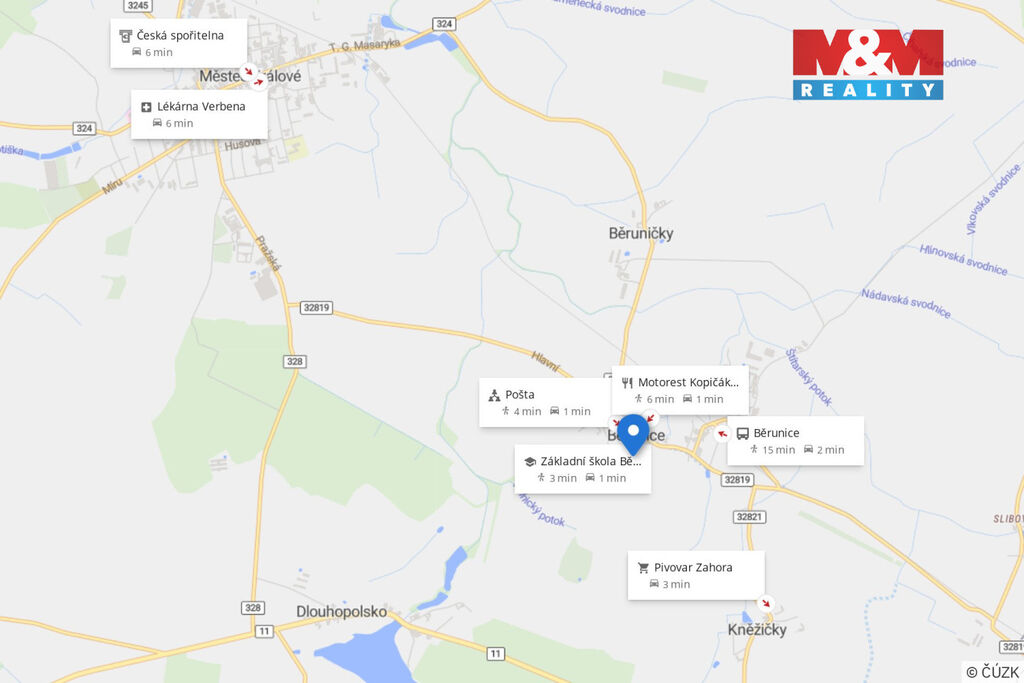The width and height of the screenshot is (1024, 683).
Task: Click the Kněžičky village label
Action: (x=757, y=629)
